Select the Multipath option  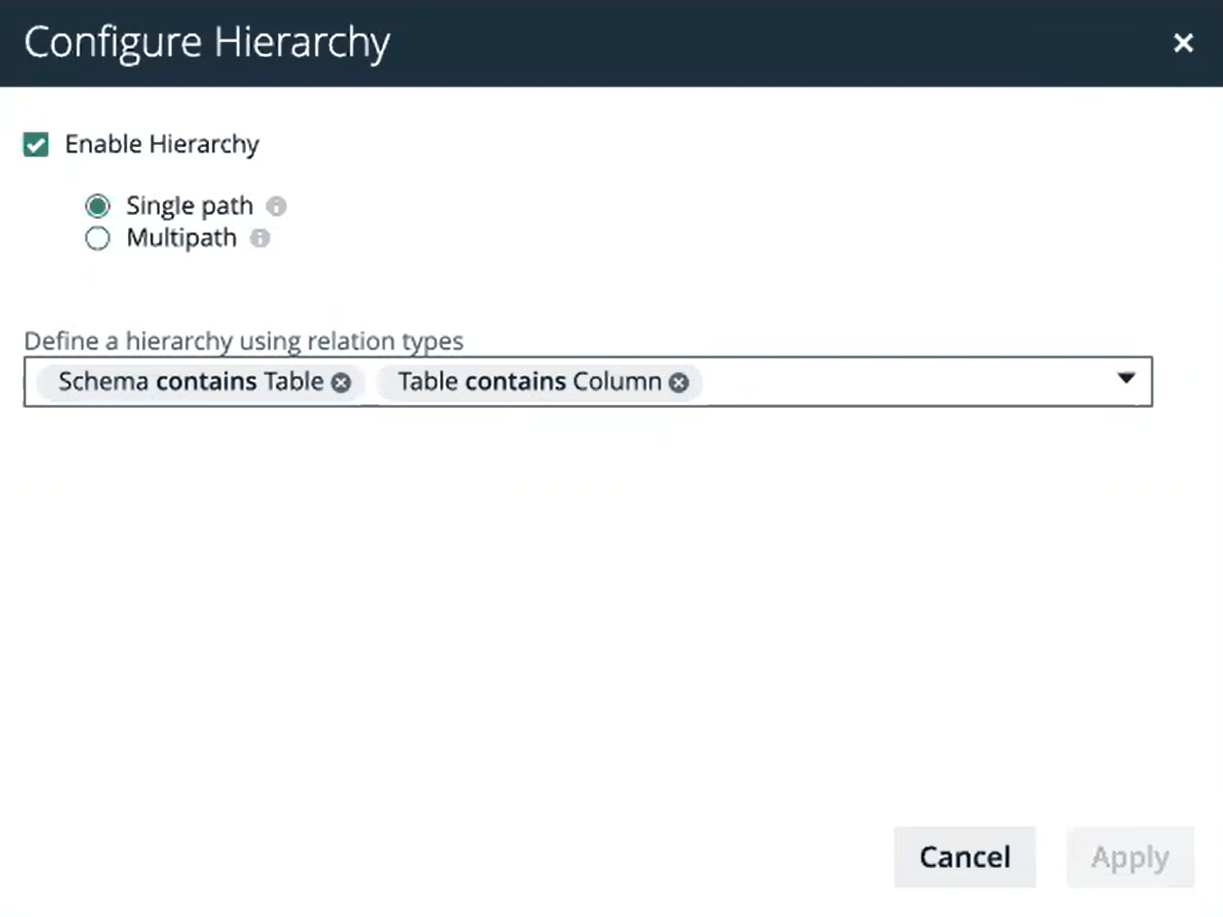click(97, 239)
